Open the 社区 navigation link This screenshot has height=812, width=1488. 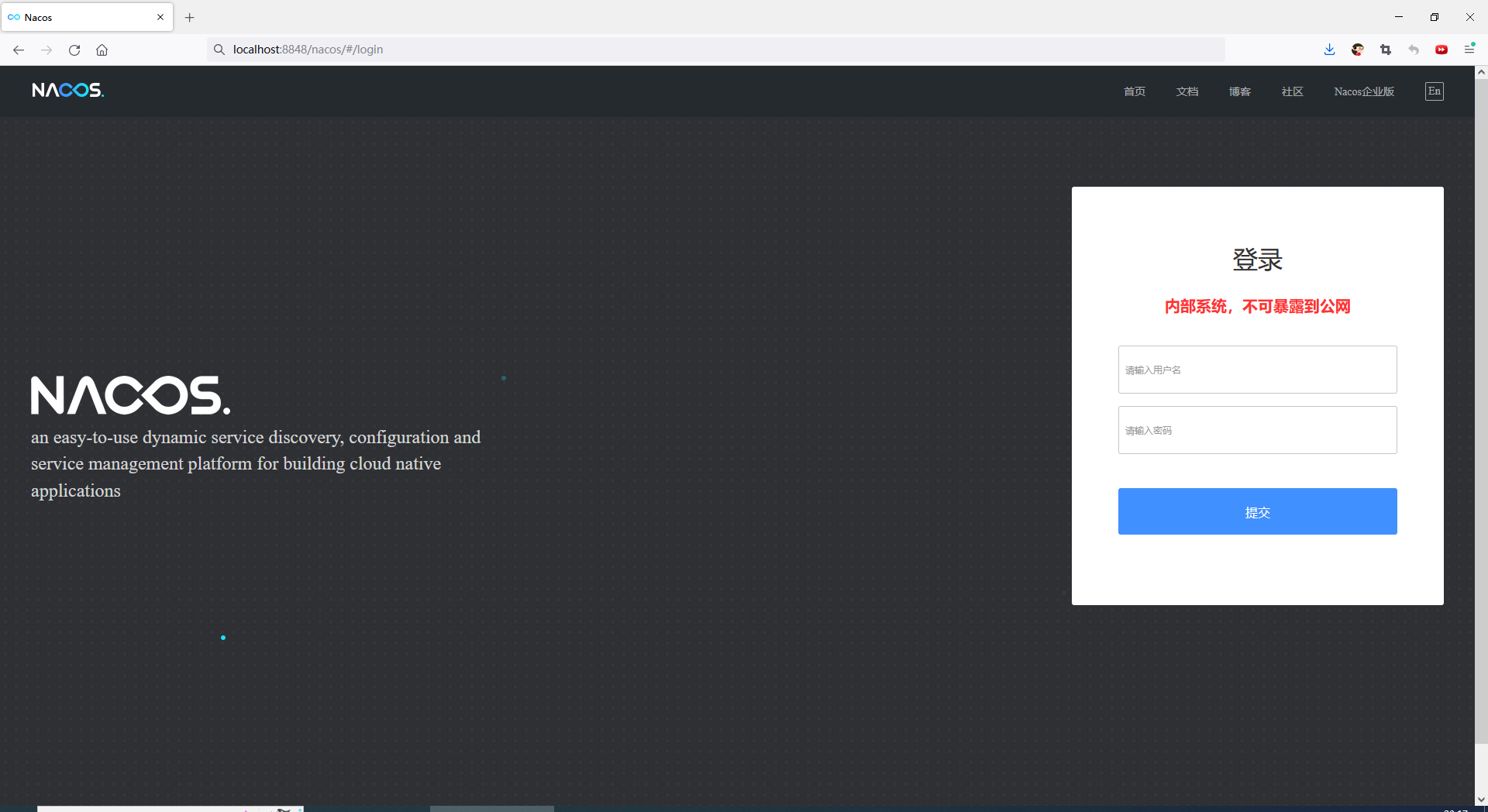click(1292, 91)
